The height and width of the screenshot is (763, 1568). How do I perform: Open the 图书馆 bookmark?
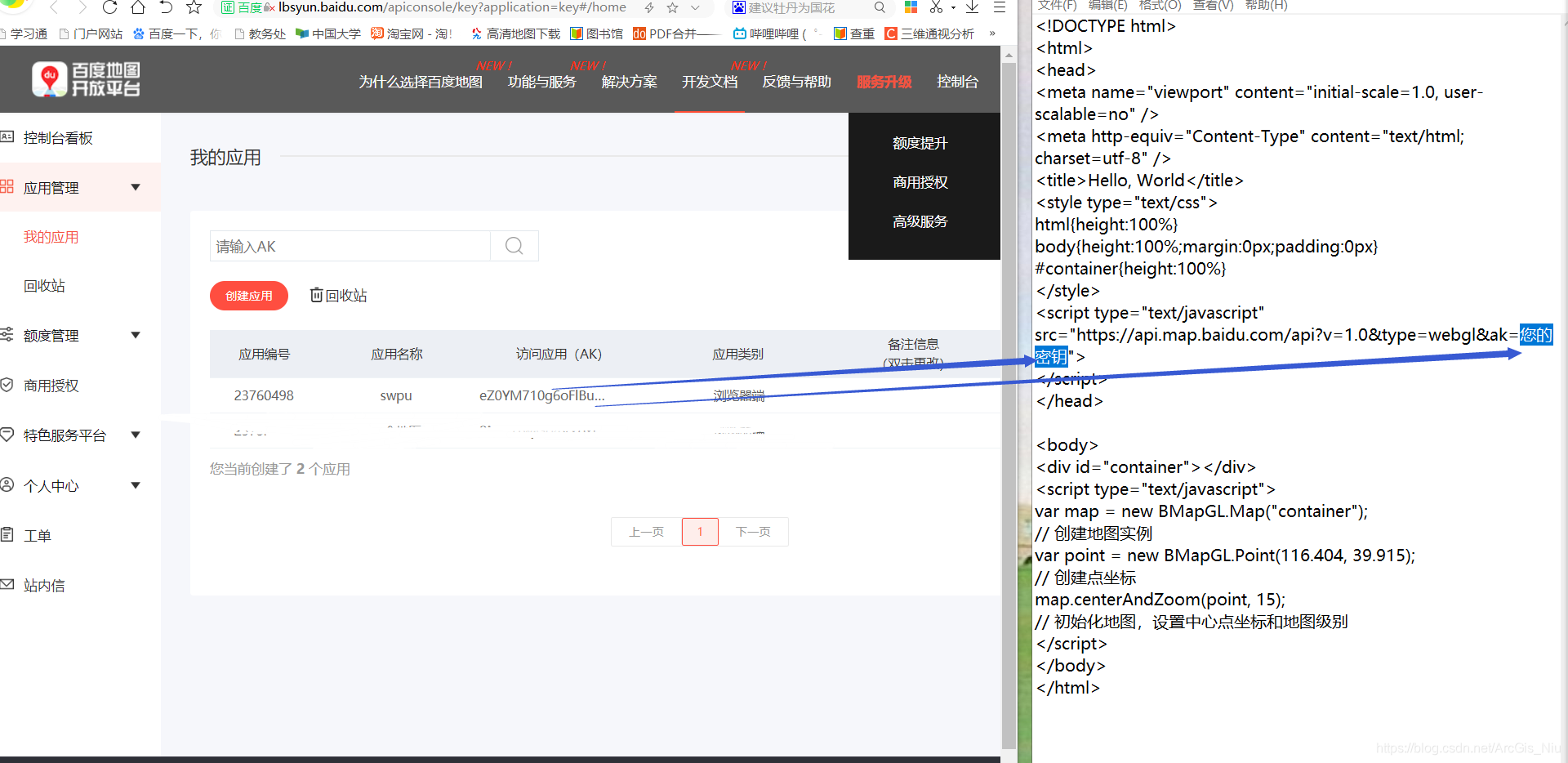tap(597, 33)
